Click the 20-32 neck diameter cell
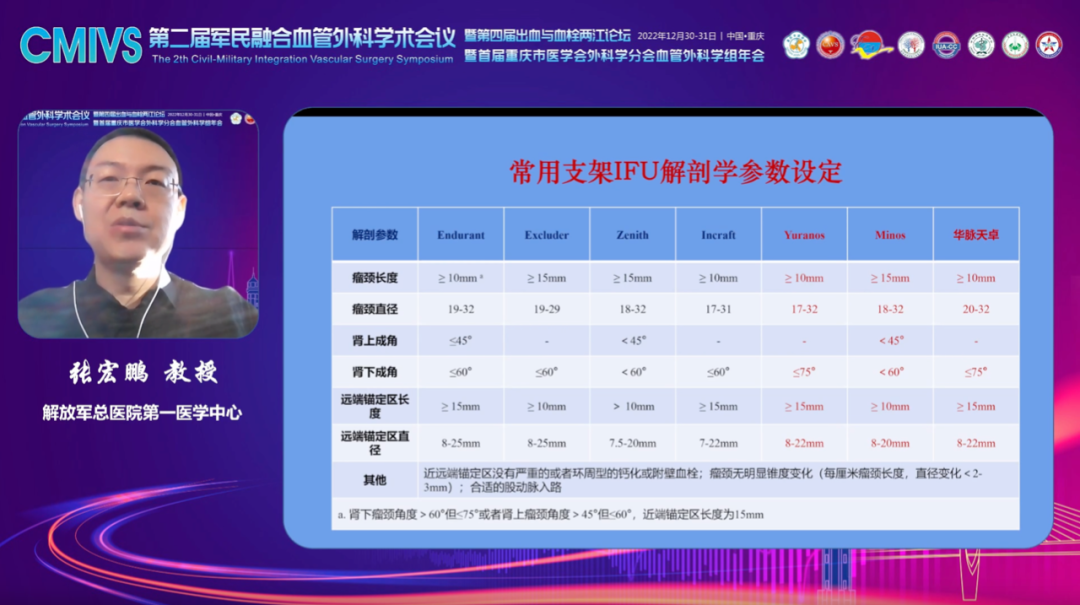 click(976, 309)
